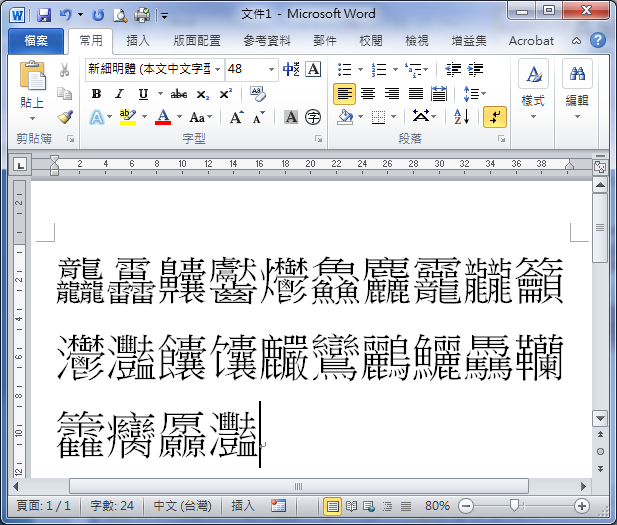The image size is (617, 525).
Task: Switch to the 插入 (Insert) tab
Action: pyautogui.click(x=138, y=41)
